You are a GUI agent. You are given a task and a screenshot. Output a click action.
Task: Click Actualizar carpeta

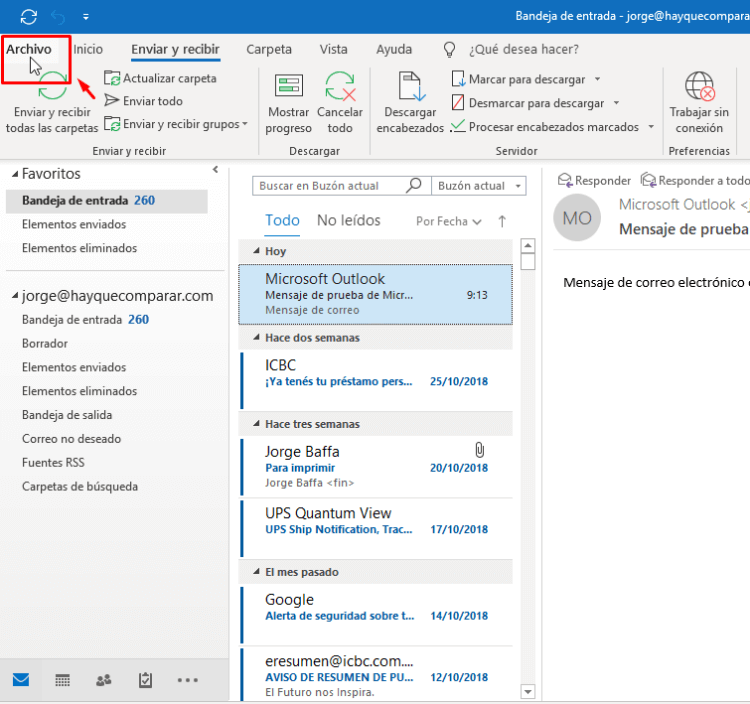point(161,78)
